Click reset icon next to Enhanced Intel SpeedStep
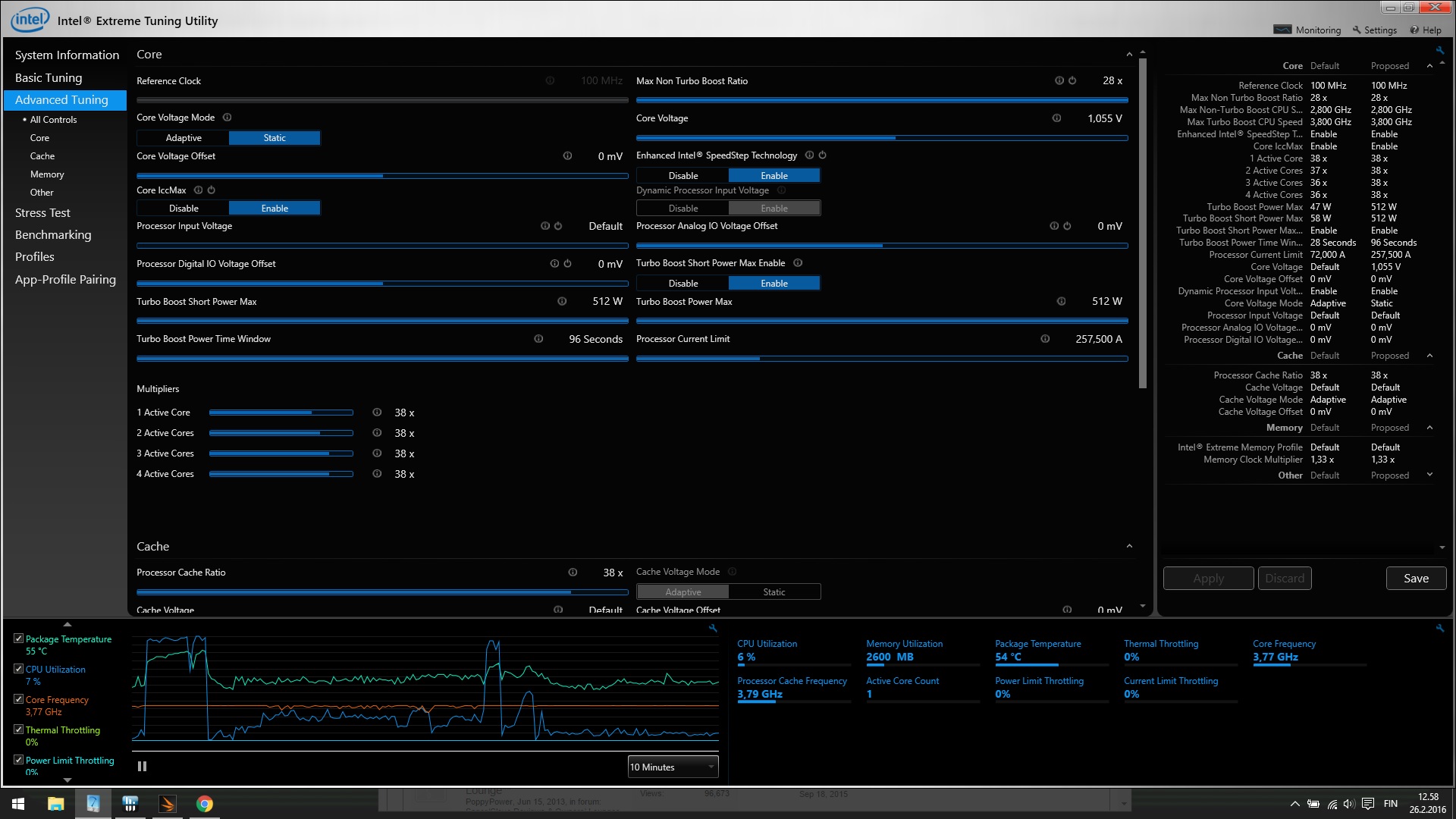The width and height of the screenshot is (1456, 819). [x=822, y=155]
